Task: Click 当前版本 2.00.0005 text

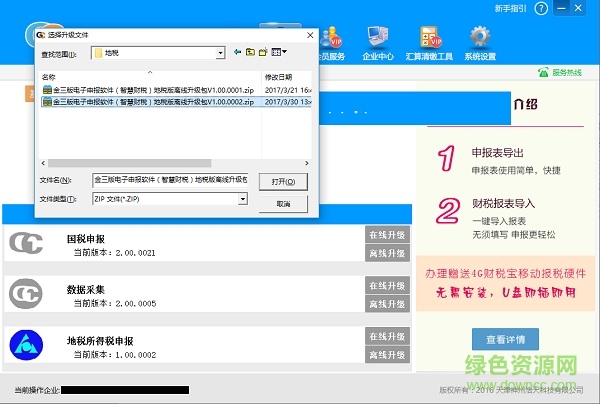Action: [x=115, y=304]
